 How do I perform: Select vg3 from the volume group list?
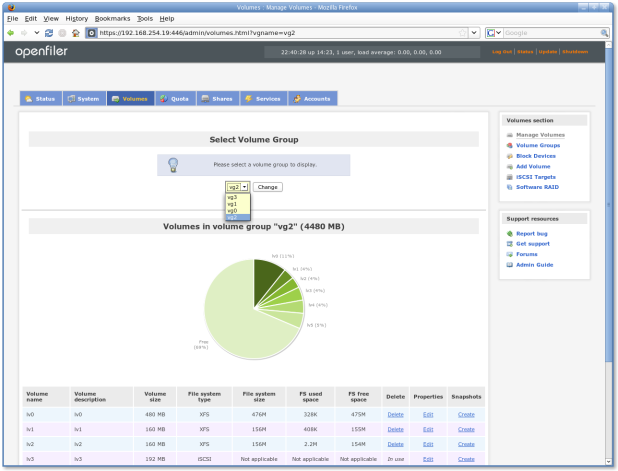pos(232,197)
